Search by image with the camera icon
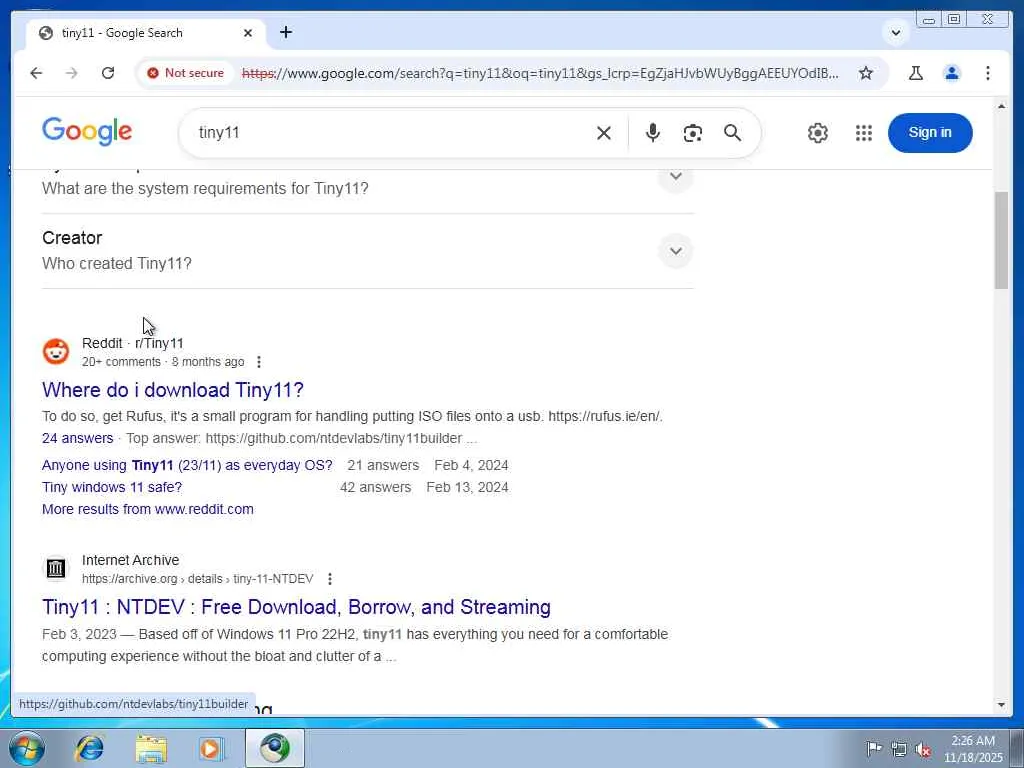Image resolution: width=1024 pixels, height=768 pixels. click(692, 133)
